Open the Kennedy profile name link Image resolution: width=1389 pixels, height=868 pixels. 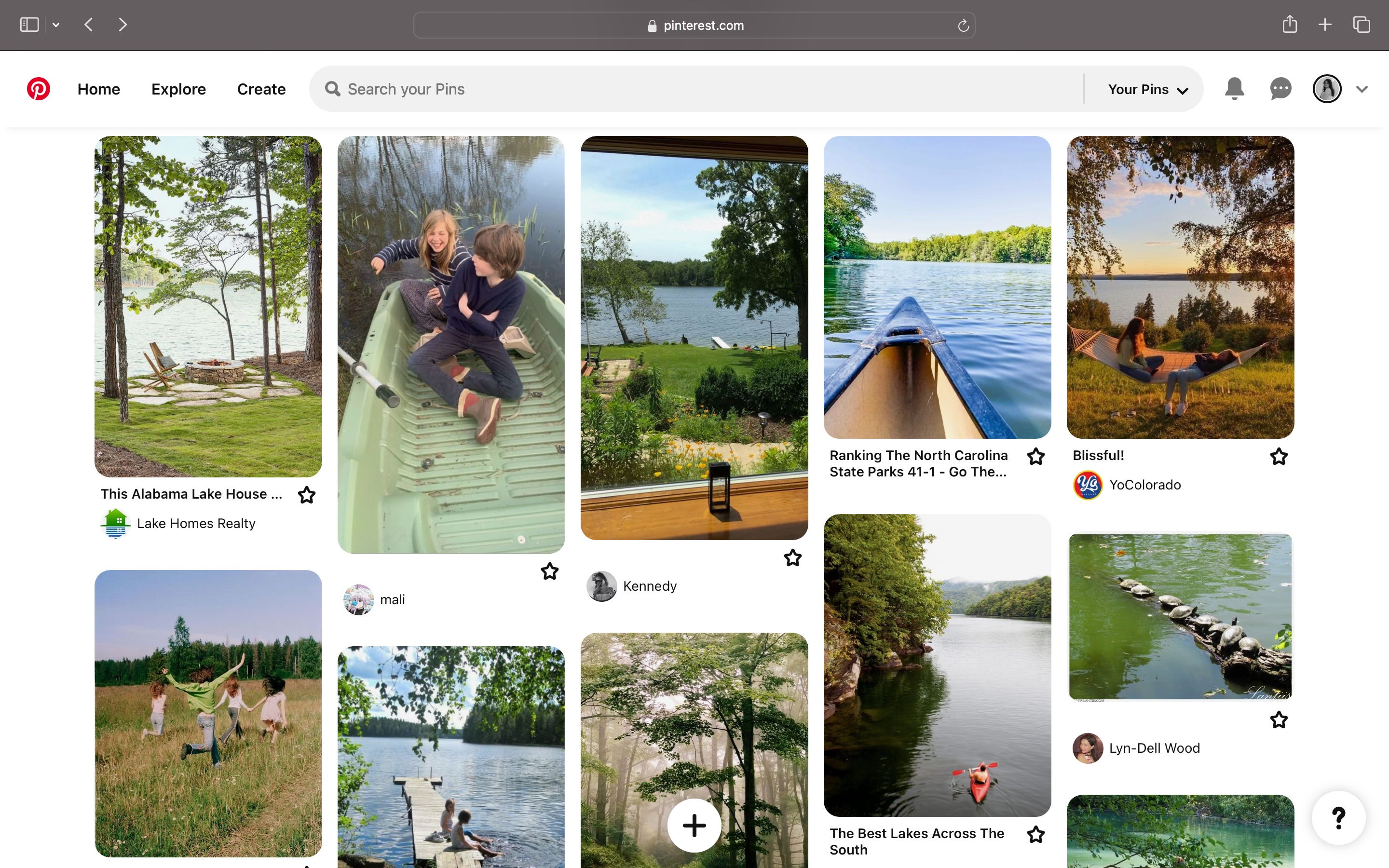(x=650, y=586)
